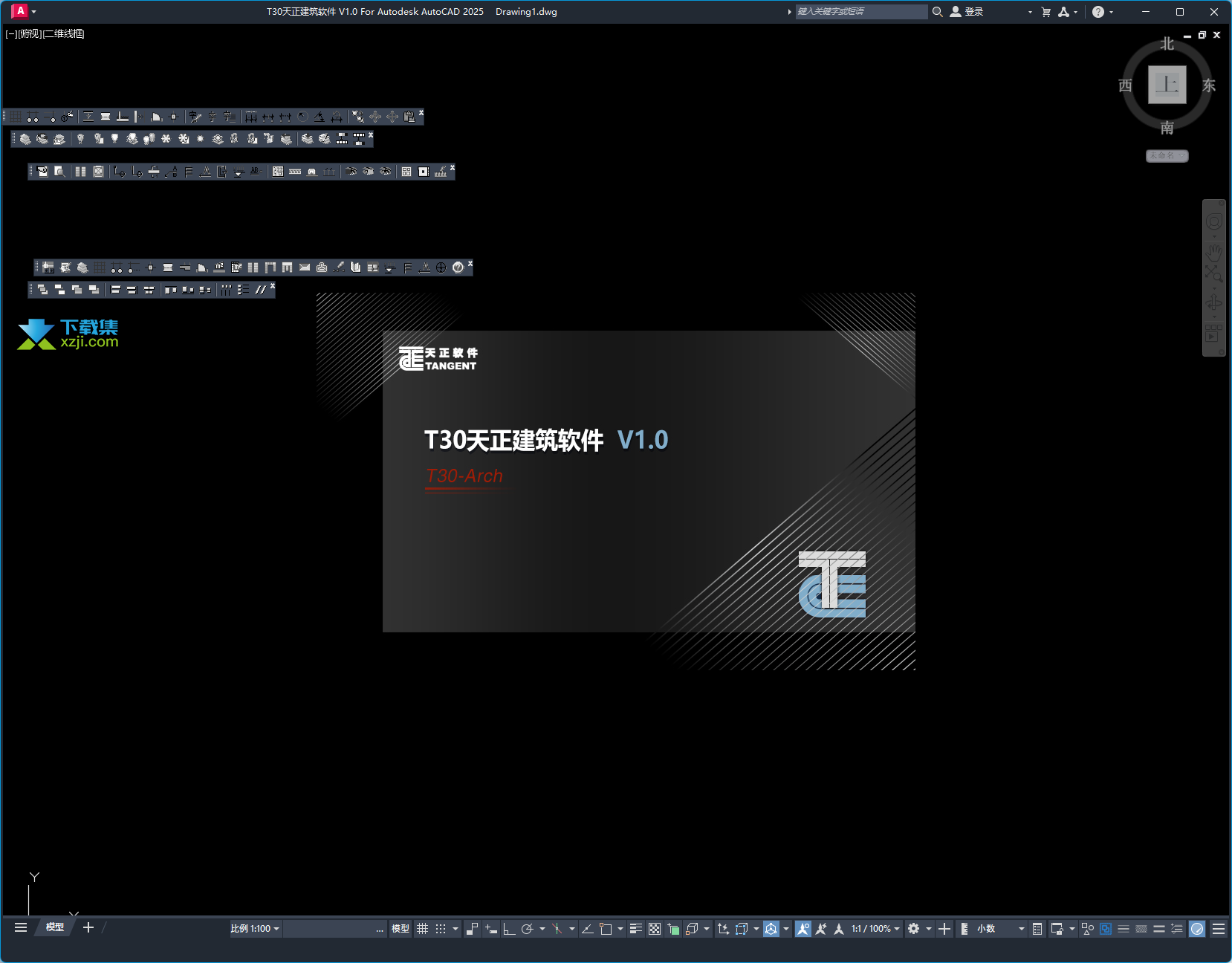1232x963 pixels.
Task: Open the [二维线框] visual style menu
Action: 64,34
